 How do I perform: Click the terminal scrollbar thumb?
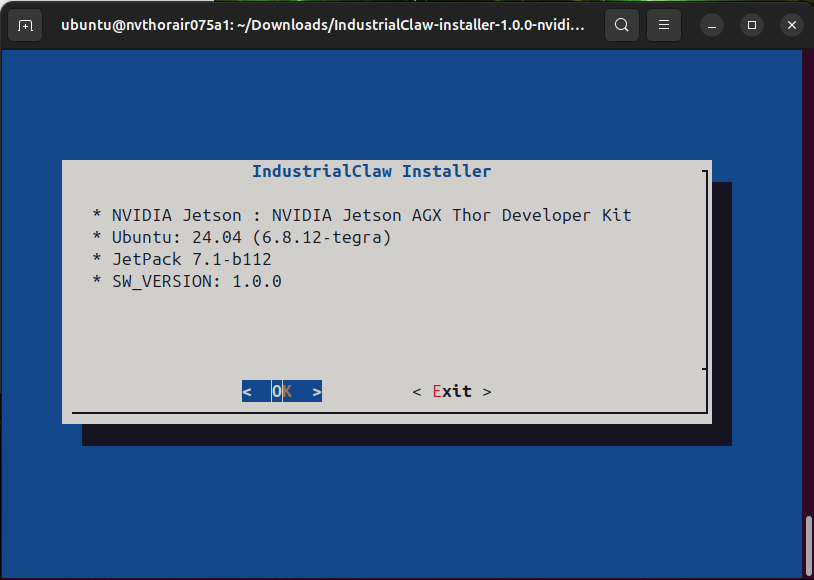(808, 546)
